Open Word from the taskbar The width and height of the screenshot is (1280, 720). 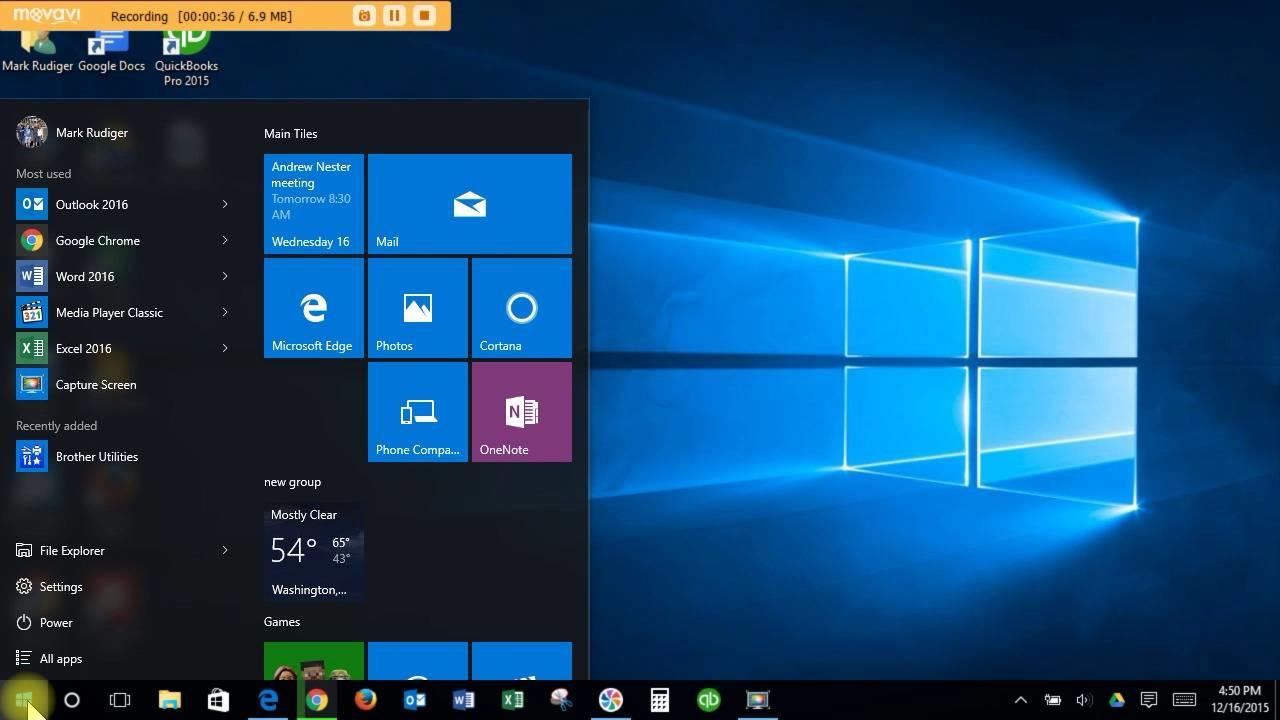[x=463, y=700]
